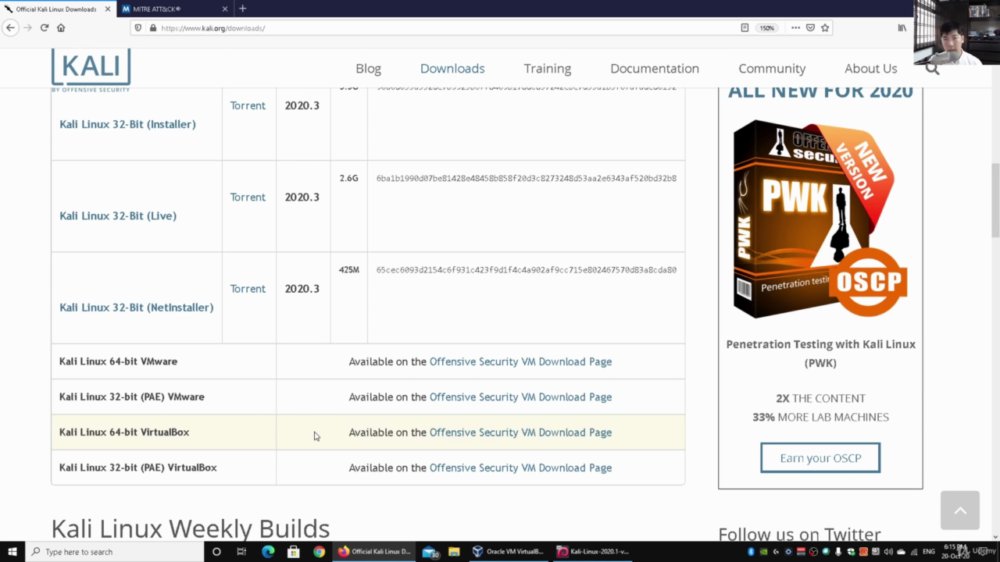Image resolution: width=1000 pixels, height=562 pixels.
Task: Open Task View in taskbar
Action: coord(242,552)
